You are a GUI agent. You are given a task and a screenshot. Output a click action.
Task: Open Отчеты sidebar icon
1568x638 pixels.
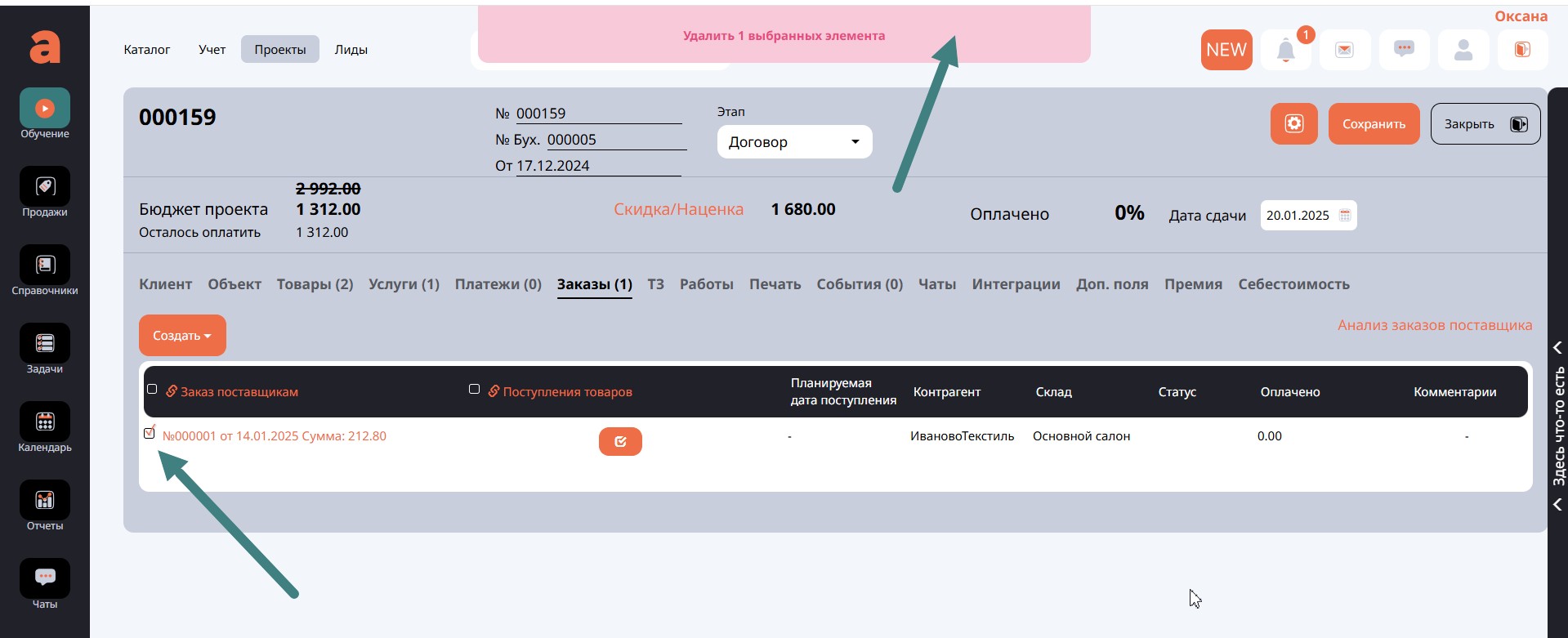[x=45, y=501]
